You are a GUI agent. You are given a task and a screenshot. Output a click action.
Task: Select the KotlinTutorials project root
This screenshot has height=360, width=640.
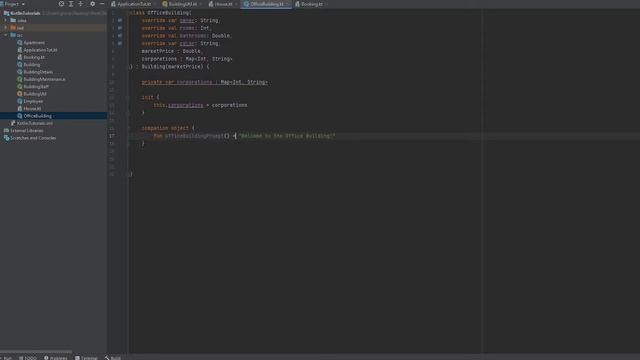[x=25, y=13]
